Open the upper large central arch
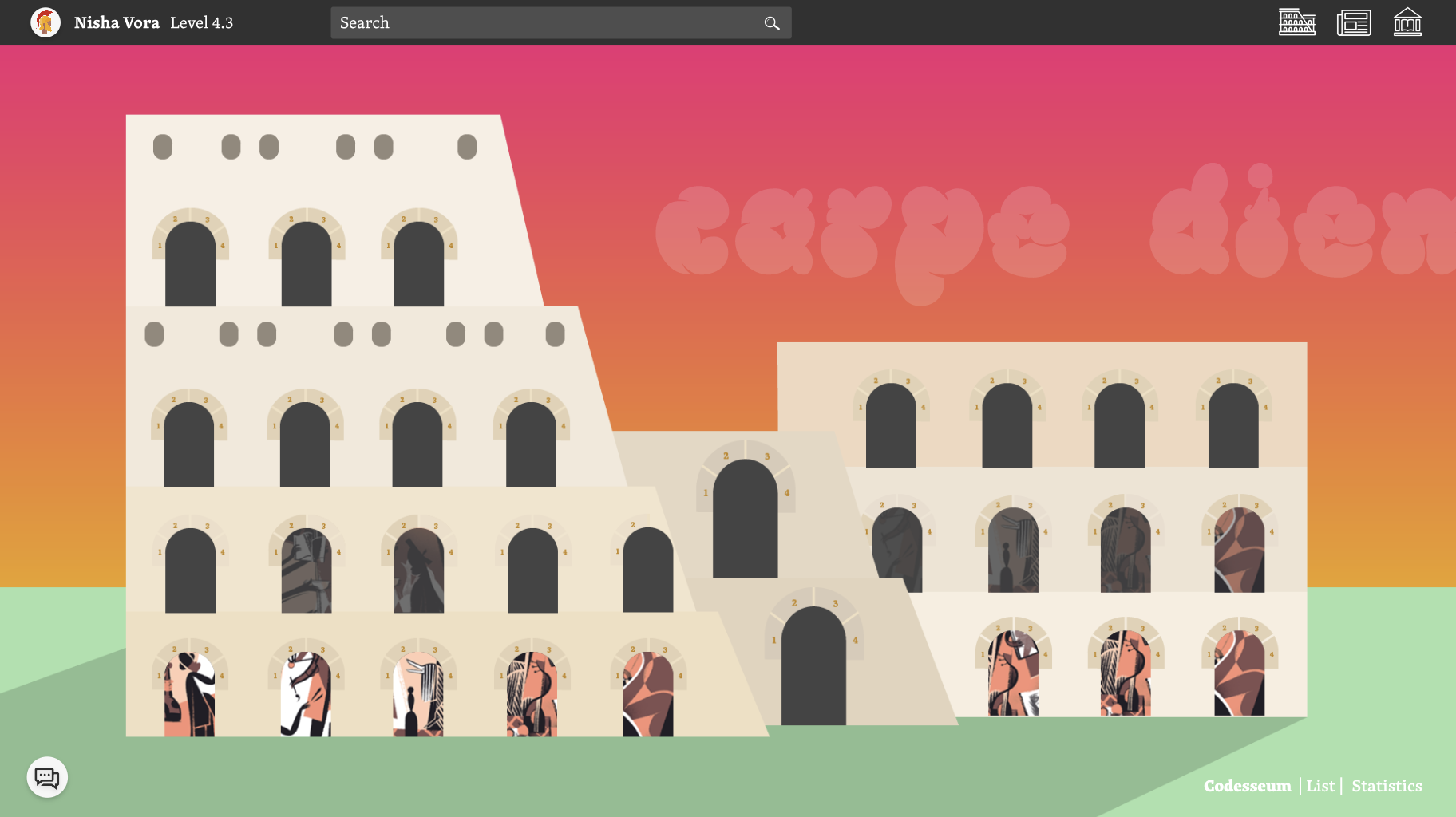This screenshot has height=817, width=1456. 745,519
